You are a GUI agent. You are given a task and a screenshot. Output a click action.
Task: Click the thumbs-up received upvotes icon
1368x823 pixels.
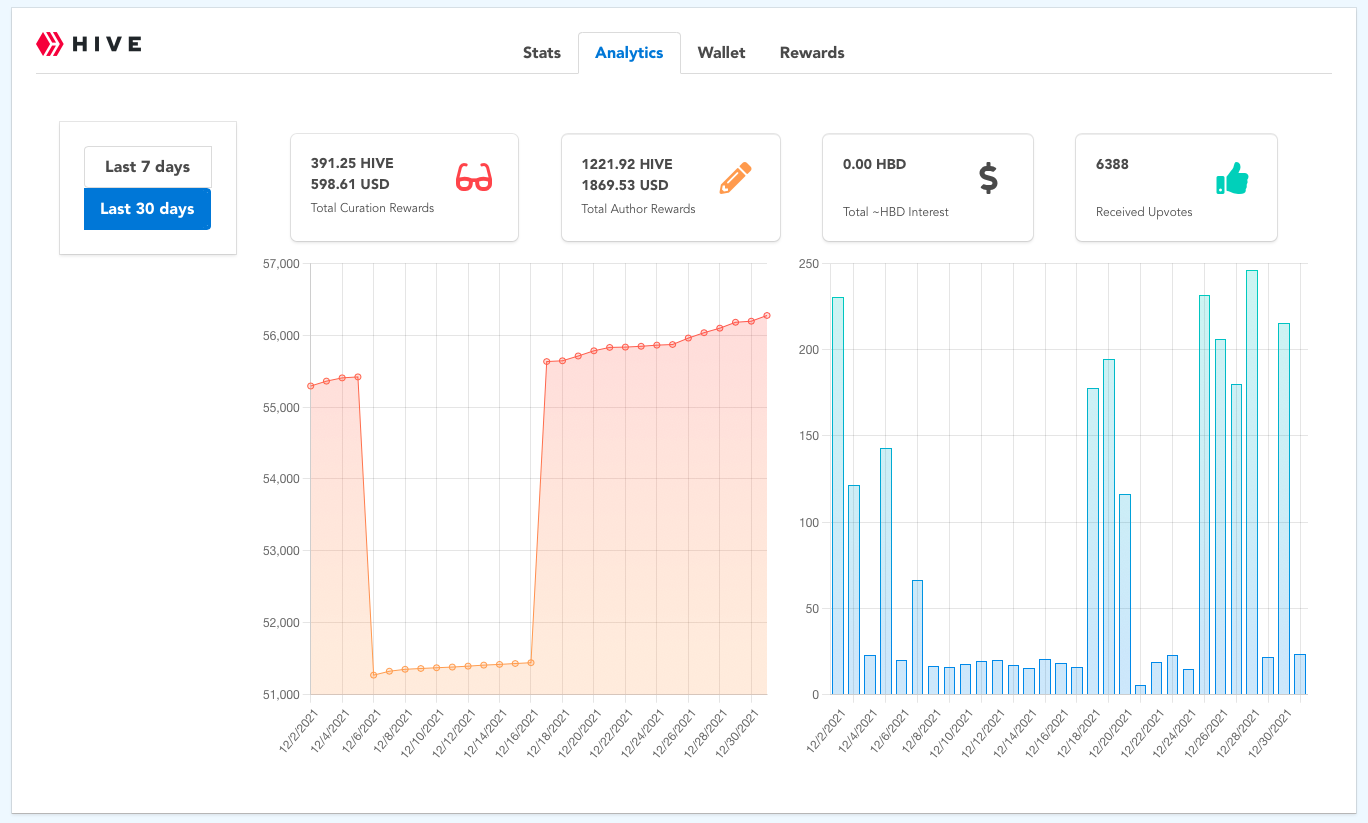[1232, 178]
